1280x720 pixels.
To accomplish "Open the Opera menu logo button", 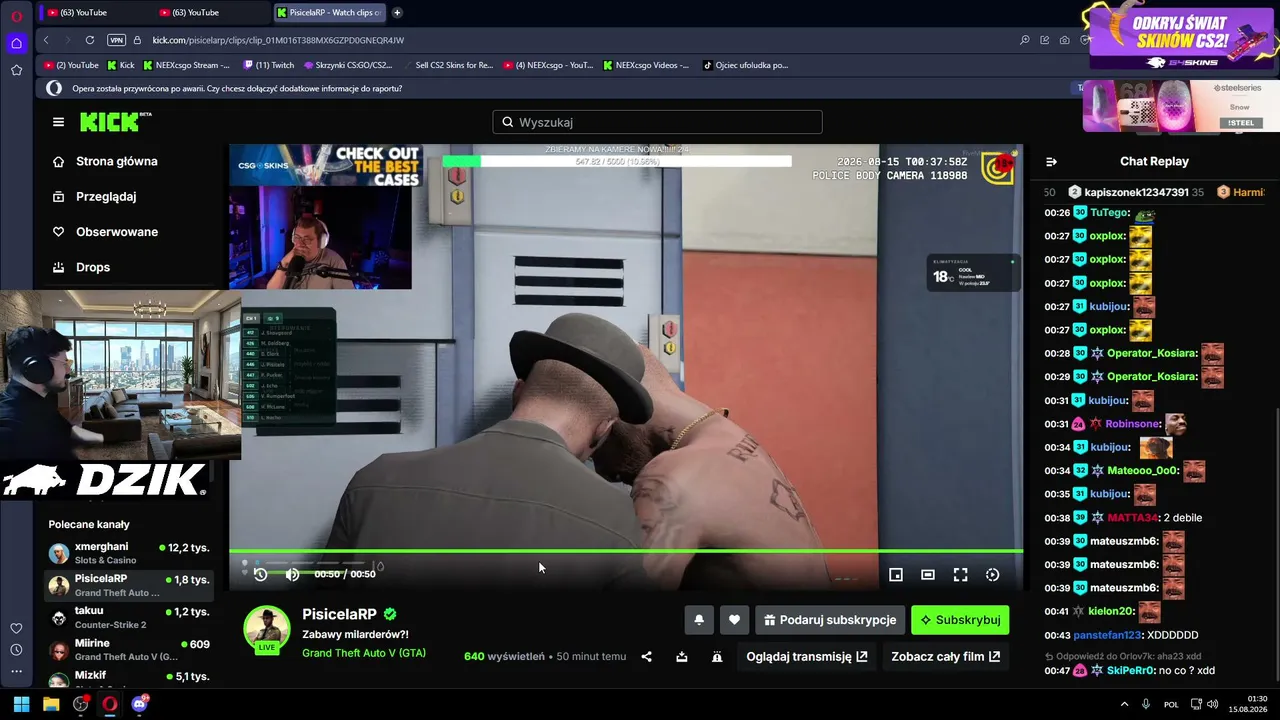I will point(16,15).
